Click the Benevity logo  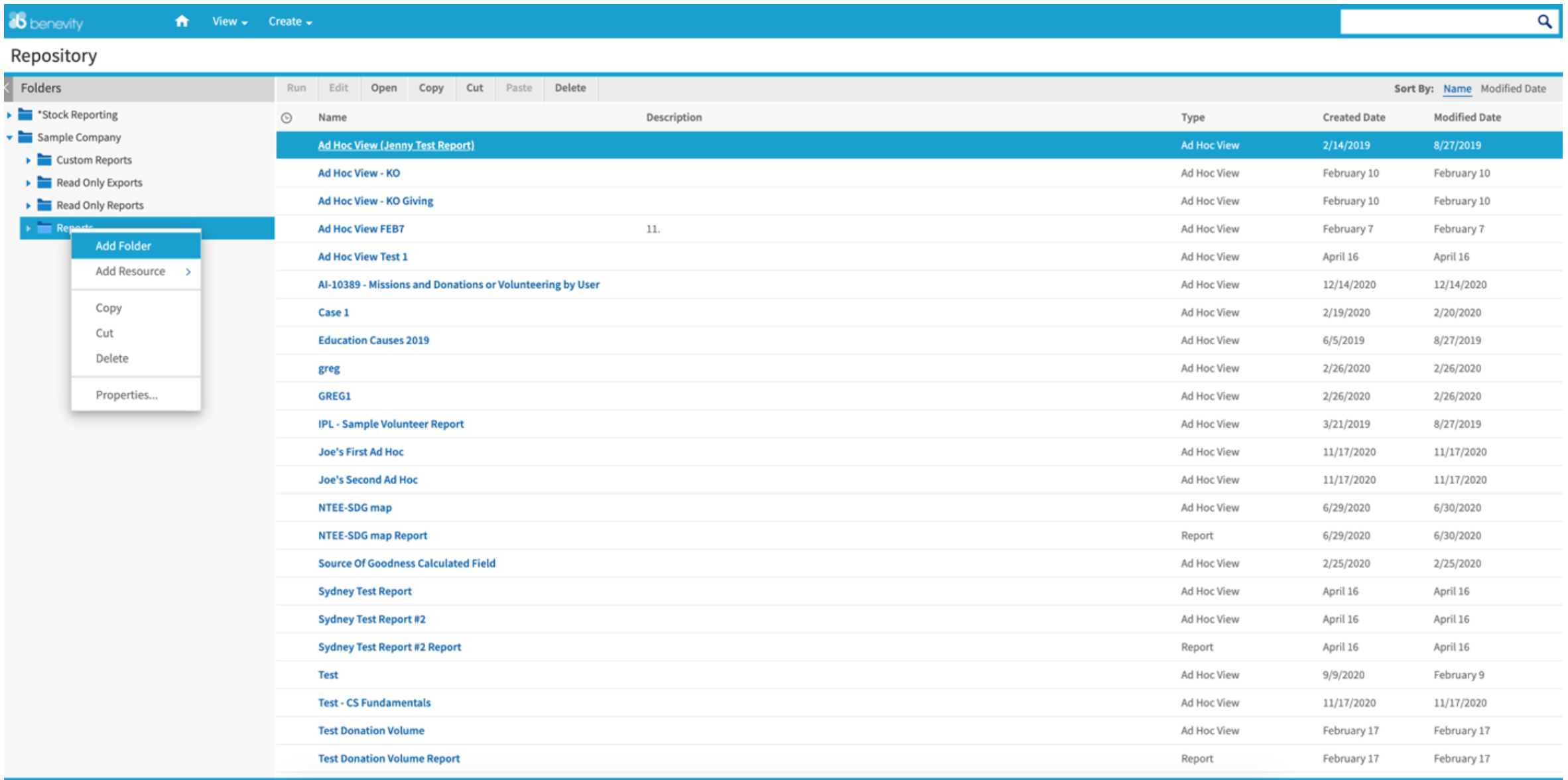coord(46,21)
